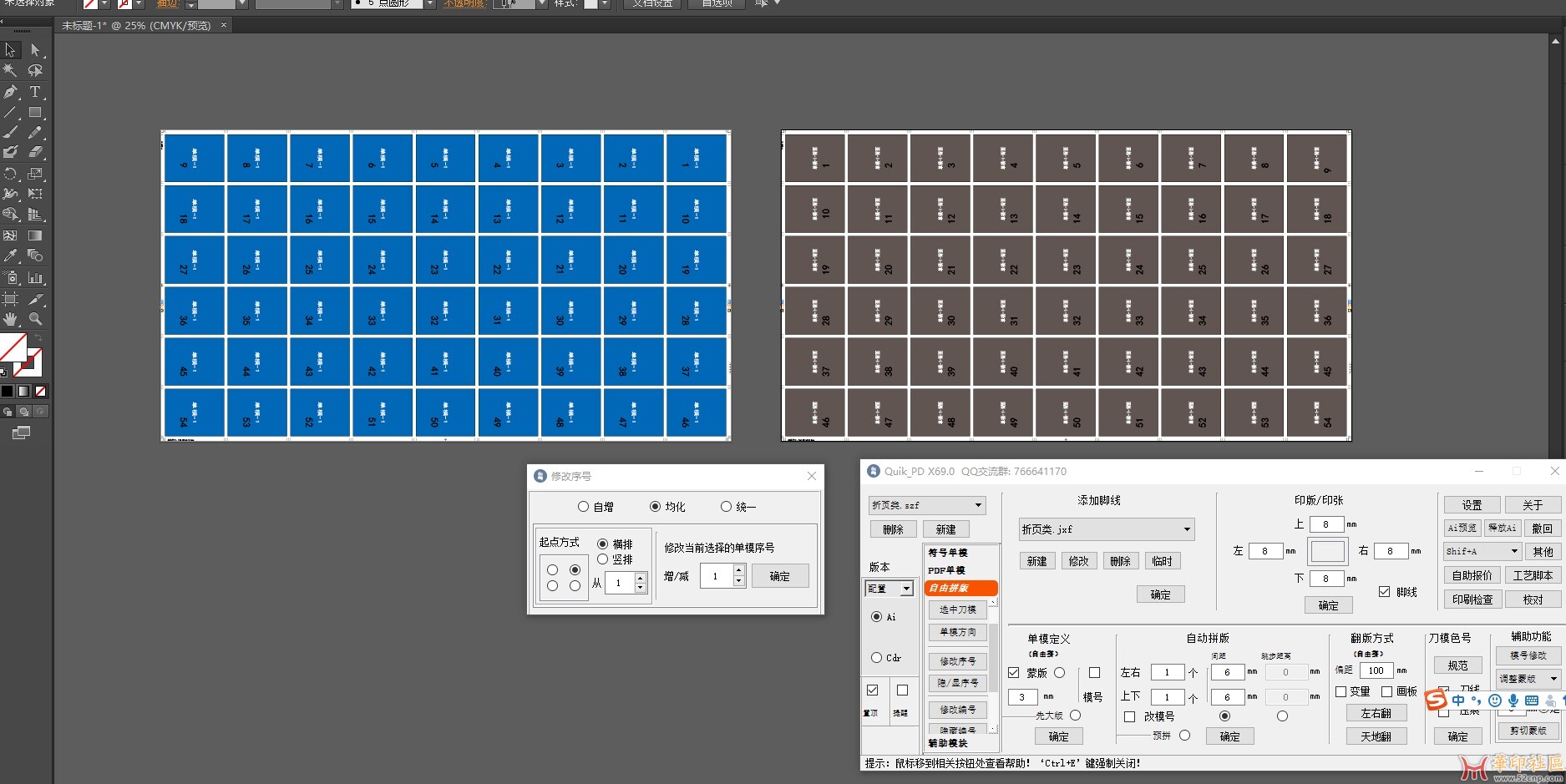This screenshot has height=784, width=1566.
Task: Select the PDF单模 list item
Action: pos(946,570)
